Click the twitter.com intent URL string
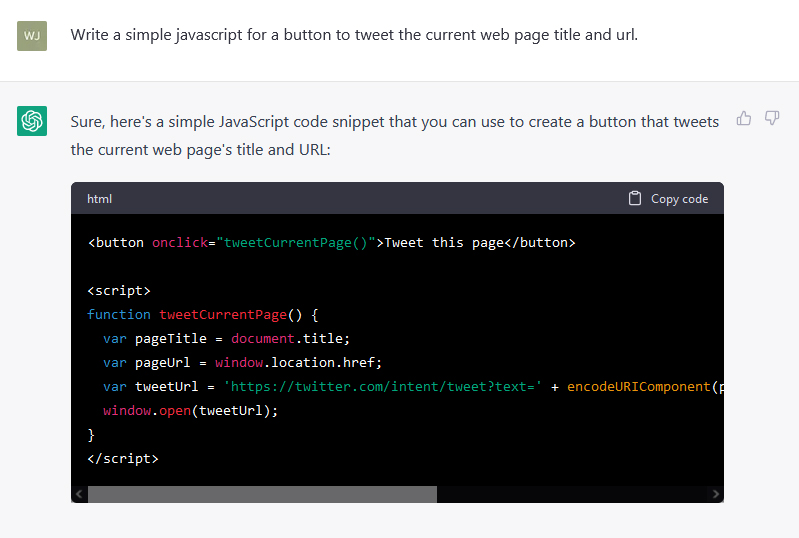The image size is (799, 538). pyautogui.click(x=383, y=387)
